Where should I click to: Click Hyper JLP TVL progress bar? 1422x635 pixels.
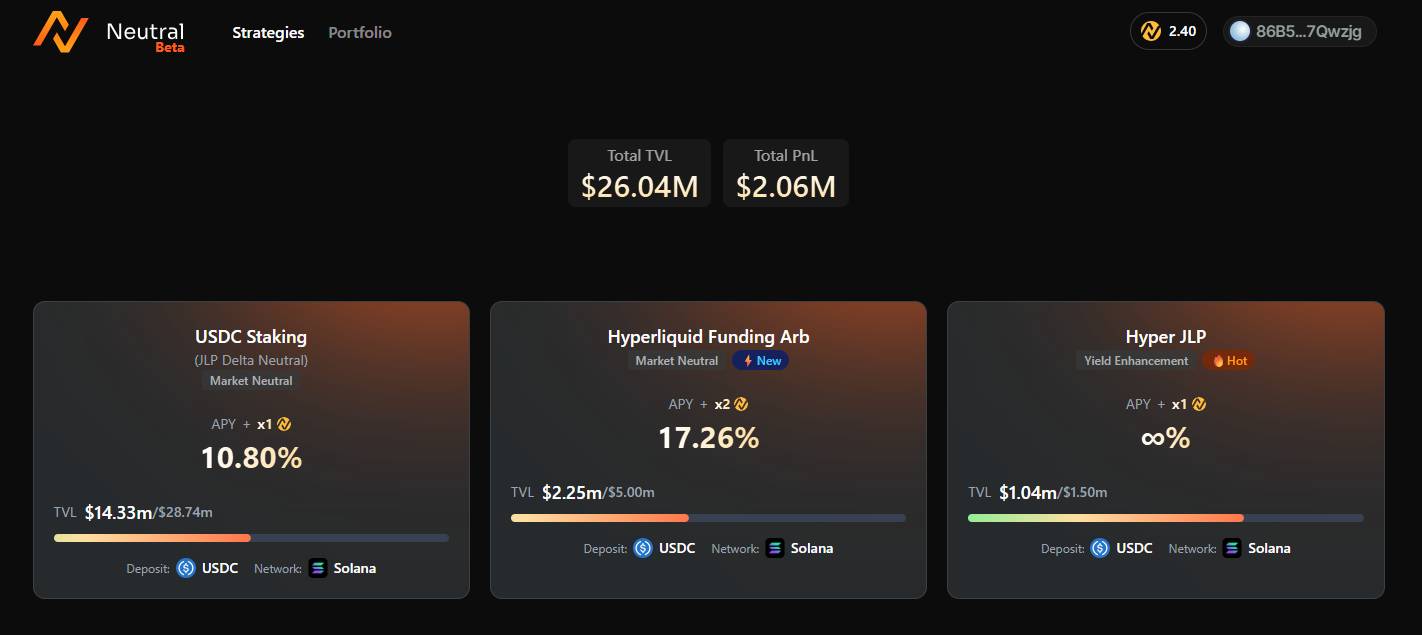(1165, 518)
